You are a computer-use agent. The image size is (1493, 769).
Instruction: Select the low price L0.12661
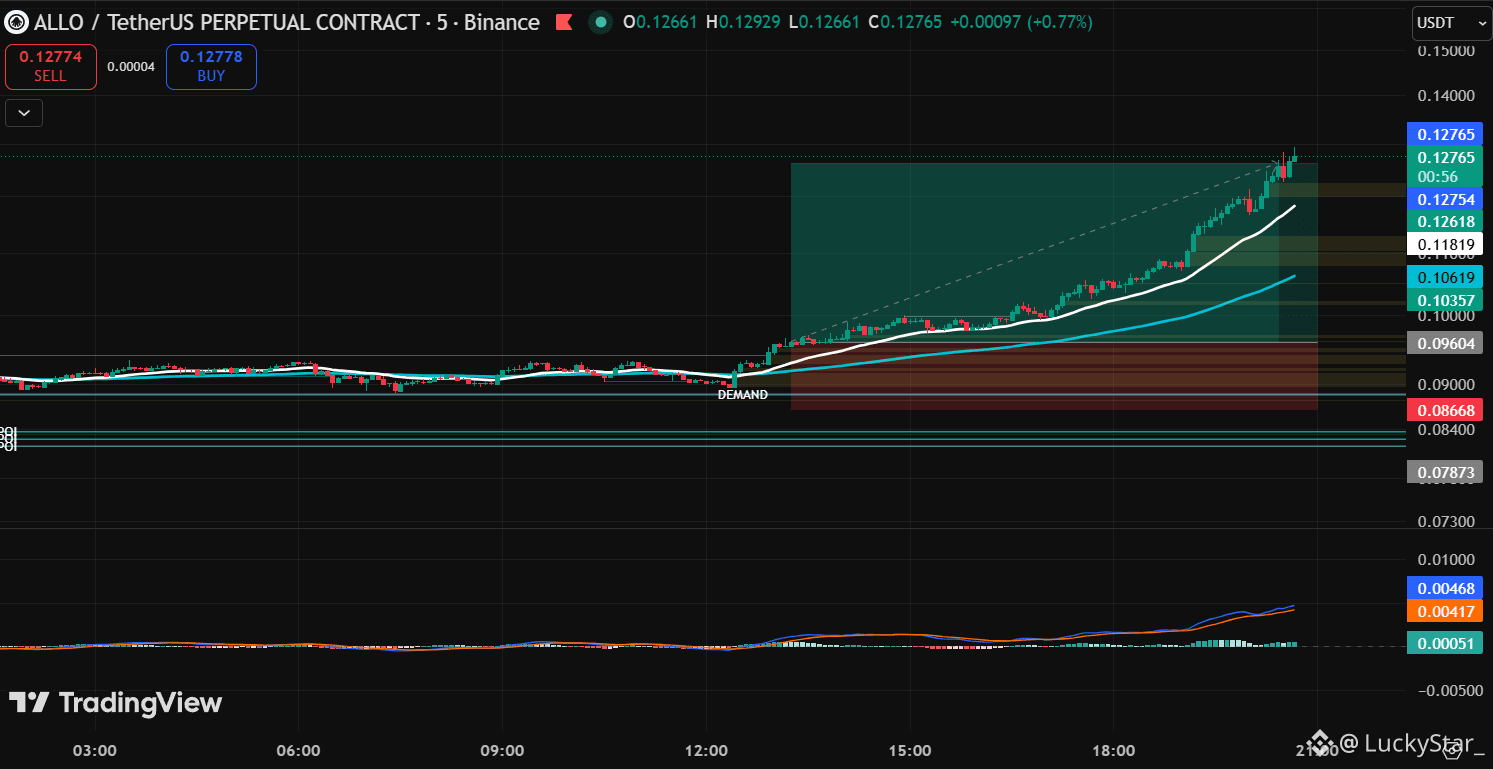tap(824, 22)
